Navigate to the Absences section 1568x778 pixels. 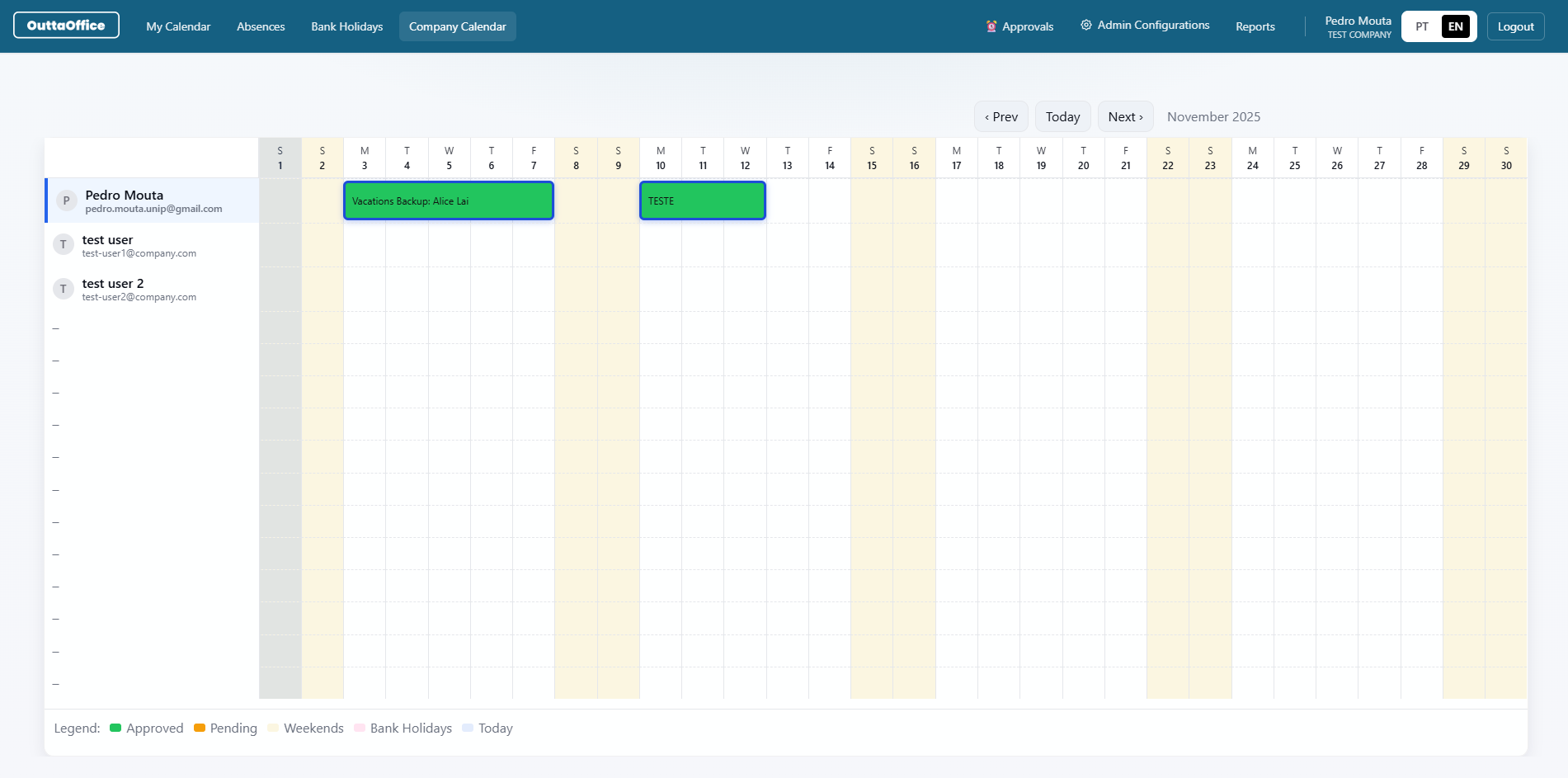point(260,26)
